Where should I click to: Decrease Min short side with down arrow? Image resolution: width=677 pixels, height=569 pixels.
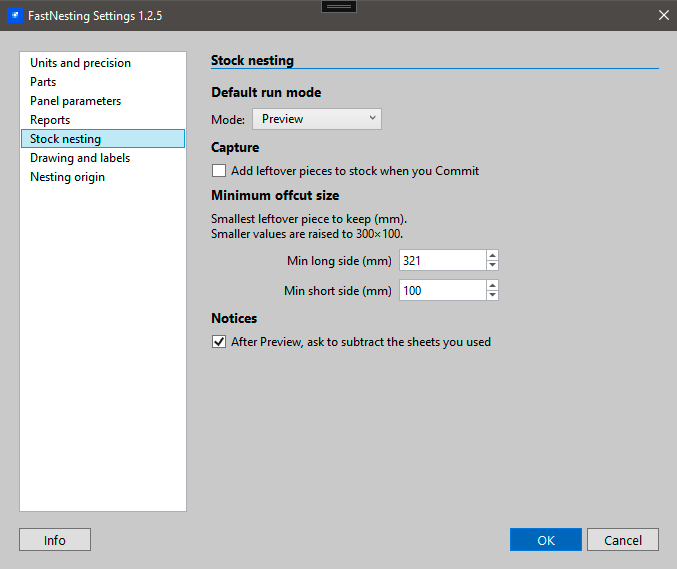coord(492,296)
